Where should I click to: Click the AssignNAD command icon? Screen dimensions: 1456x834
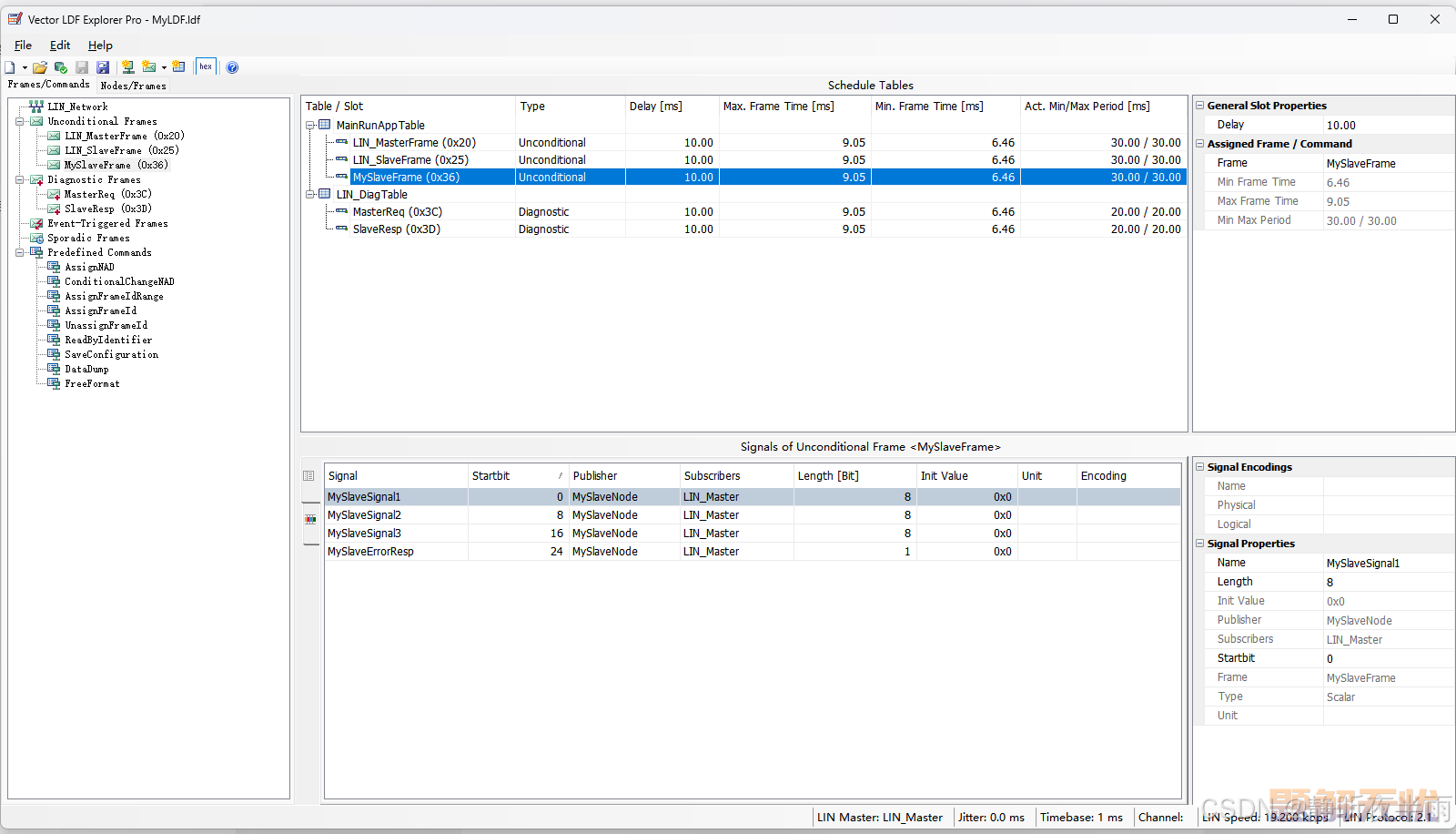[54, 267]
